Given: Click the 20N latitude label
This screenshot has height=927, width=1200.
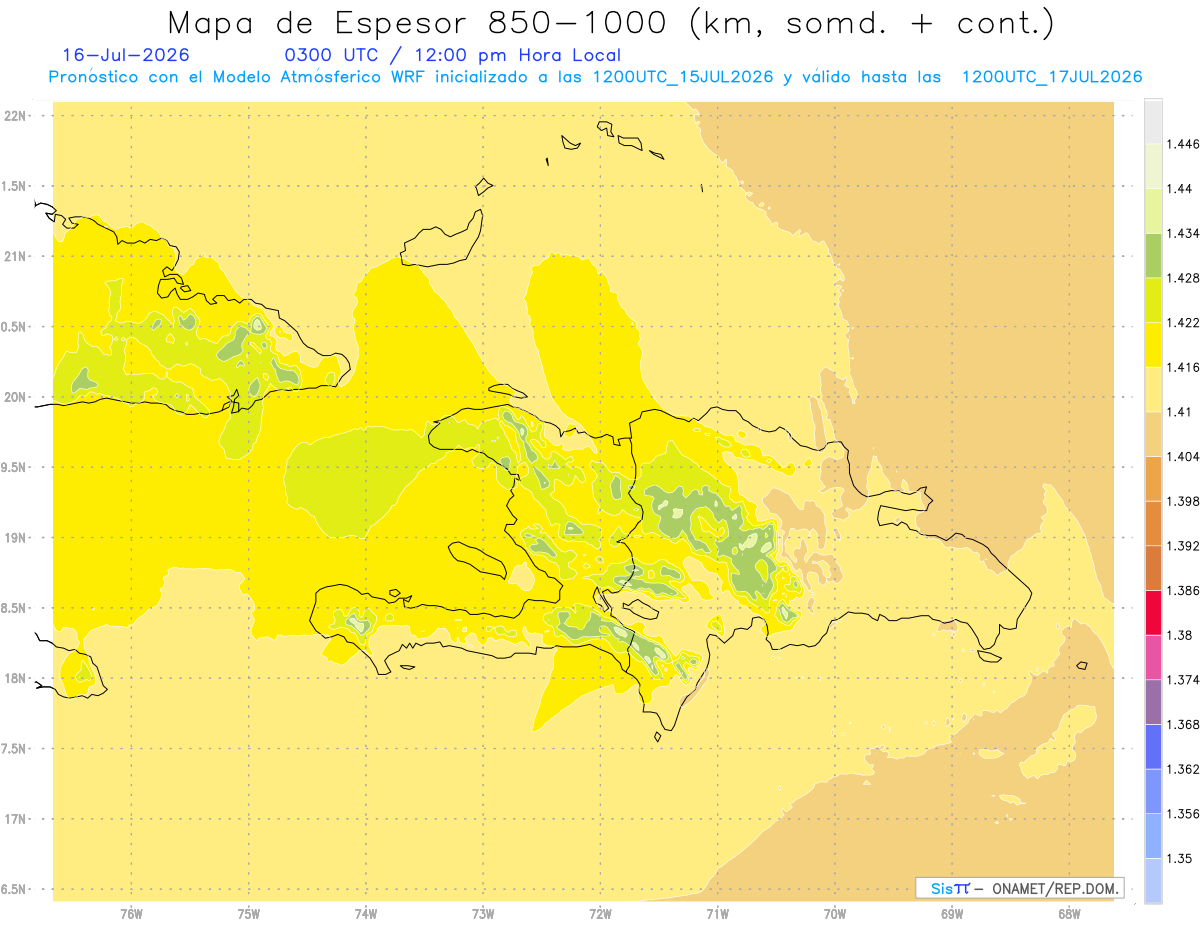Looking at the screenshot, I should (x=16, y=397).
